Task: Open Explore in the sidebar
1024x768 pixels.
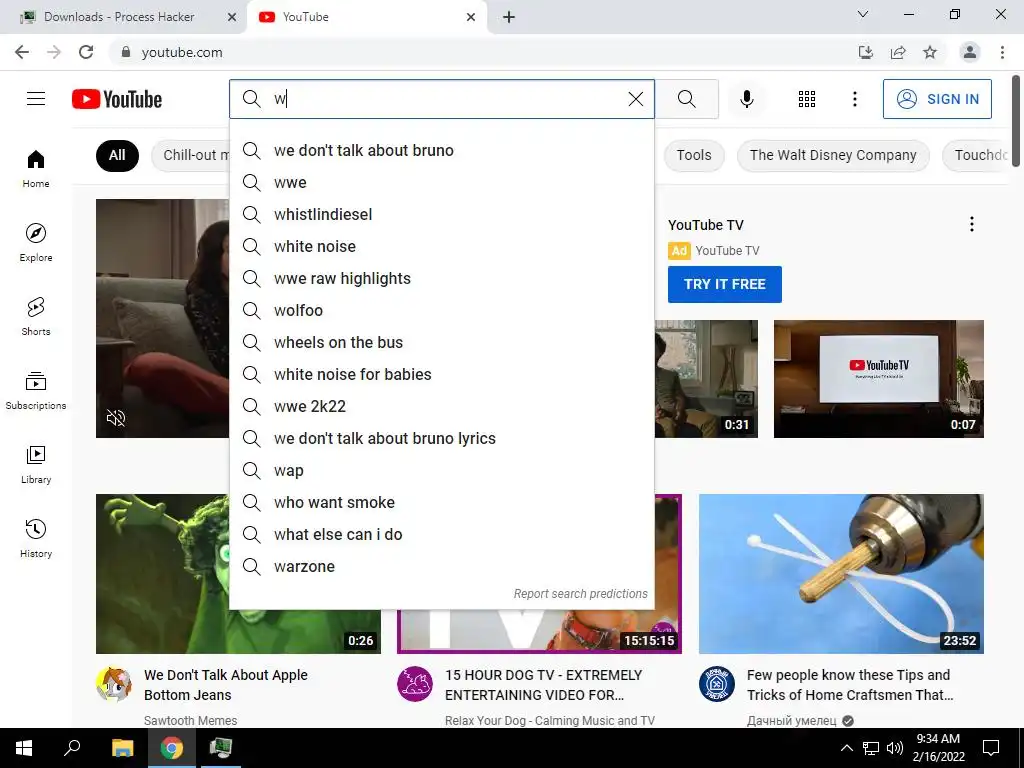Action: (x=36, y=242)
